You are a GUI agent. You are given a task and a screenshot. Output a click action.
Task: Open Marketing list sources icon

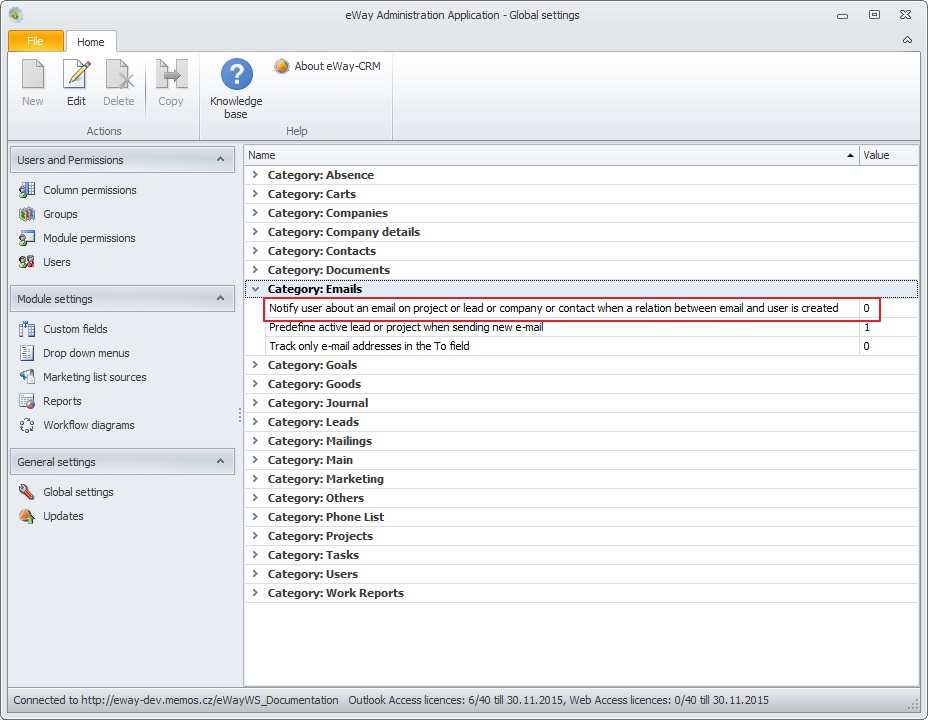point(27,377)
